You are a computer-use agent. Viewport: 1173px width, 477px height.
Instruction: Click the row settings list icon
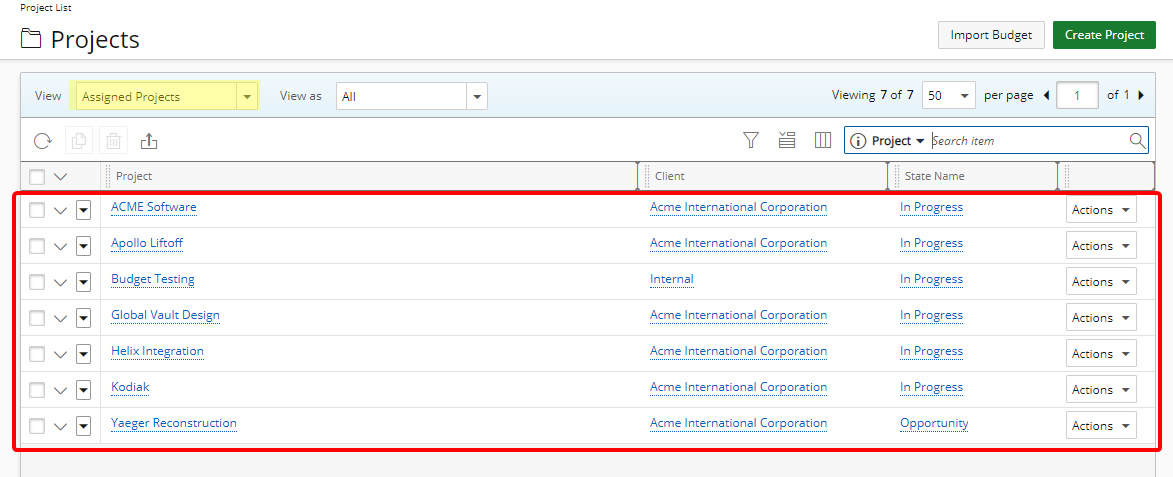tap(787, 141)
